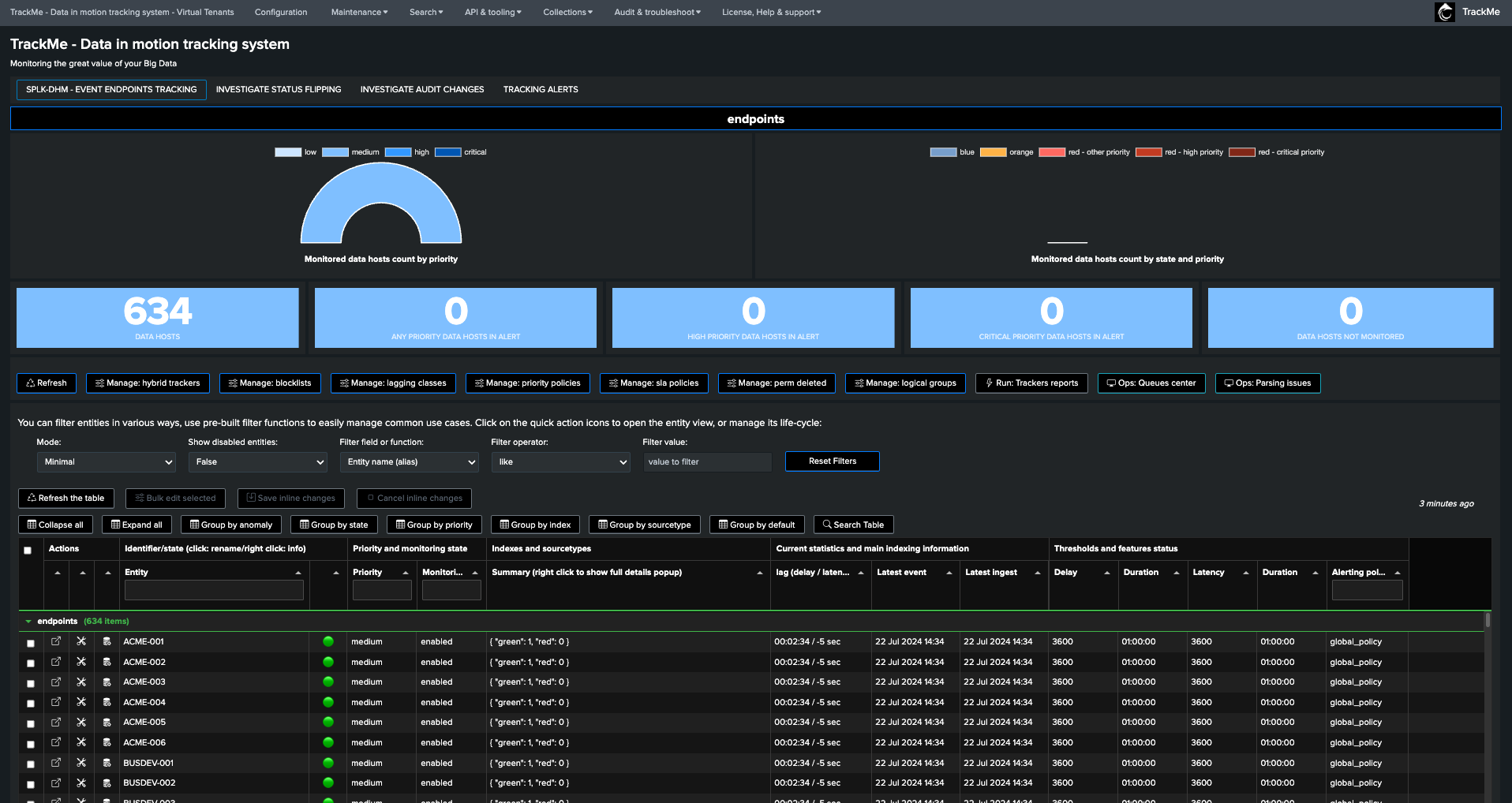Open the Filter operator dropdown
The image size is (1512, 803).
(x=561, y=462)
